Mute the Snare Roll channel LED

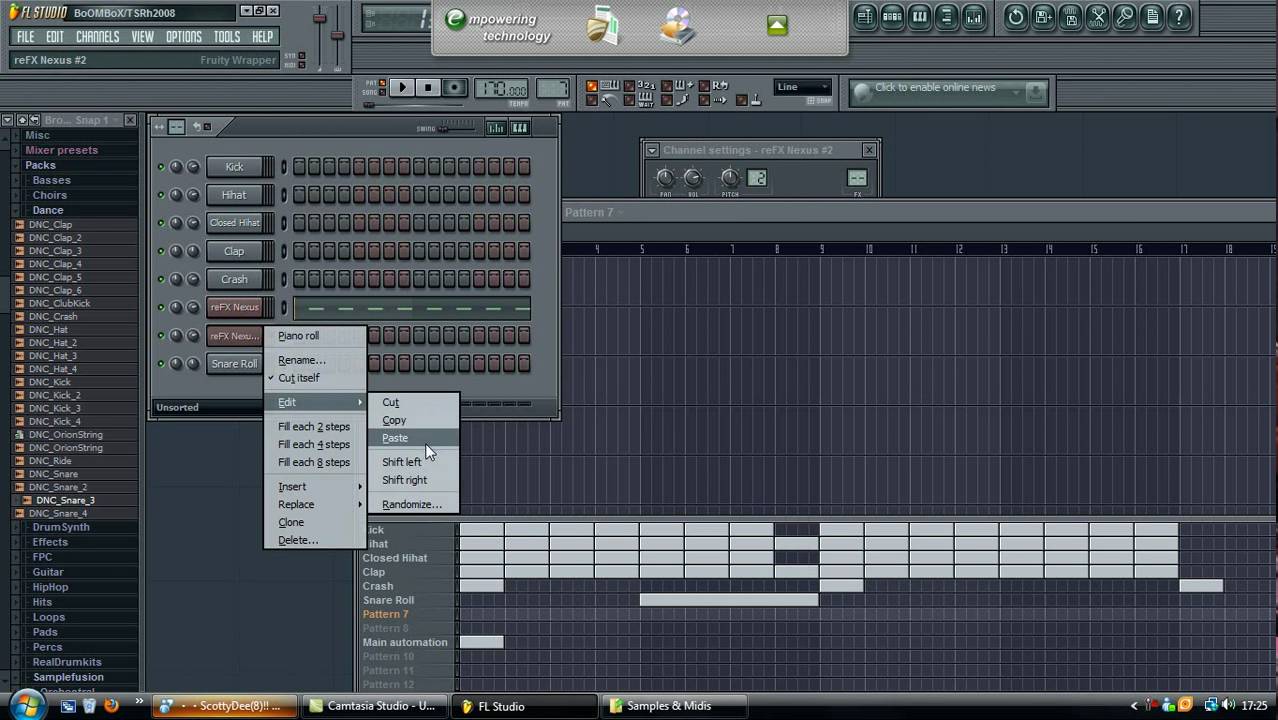(x=160, y=364)
